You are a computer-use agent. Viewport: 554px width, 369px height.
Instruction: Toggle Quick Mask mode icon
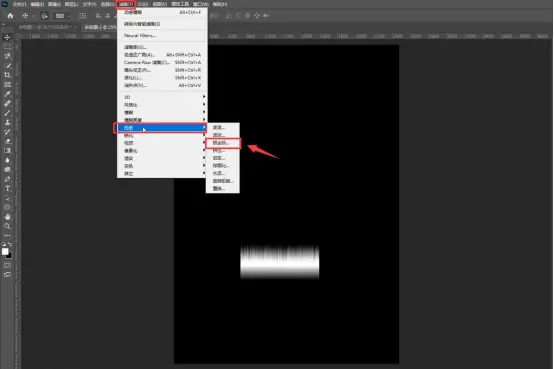point(7,265)
